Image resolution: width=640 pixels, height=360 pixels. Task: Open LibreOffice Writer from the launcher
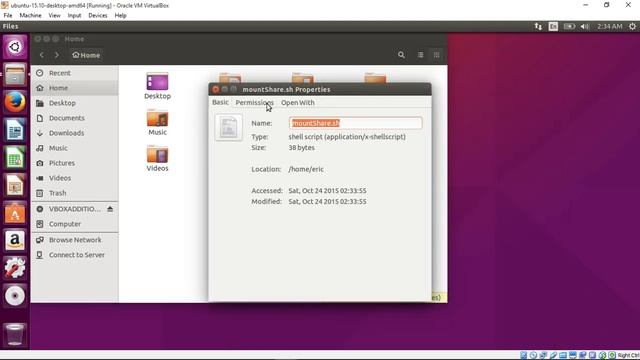[x=15, y=131]
